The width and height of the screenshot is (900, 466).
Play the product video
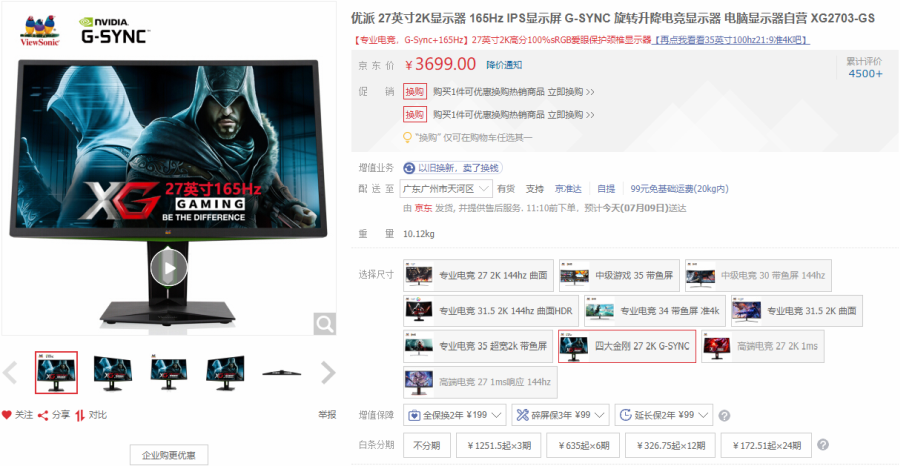[x=169, y=268]
